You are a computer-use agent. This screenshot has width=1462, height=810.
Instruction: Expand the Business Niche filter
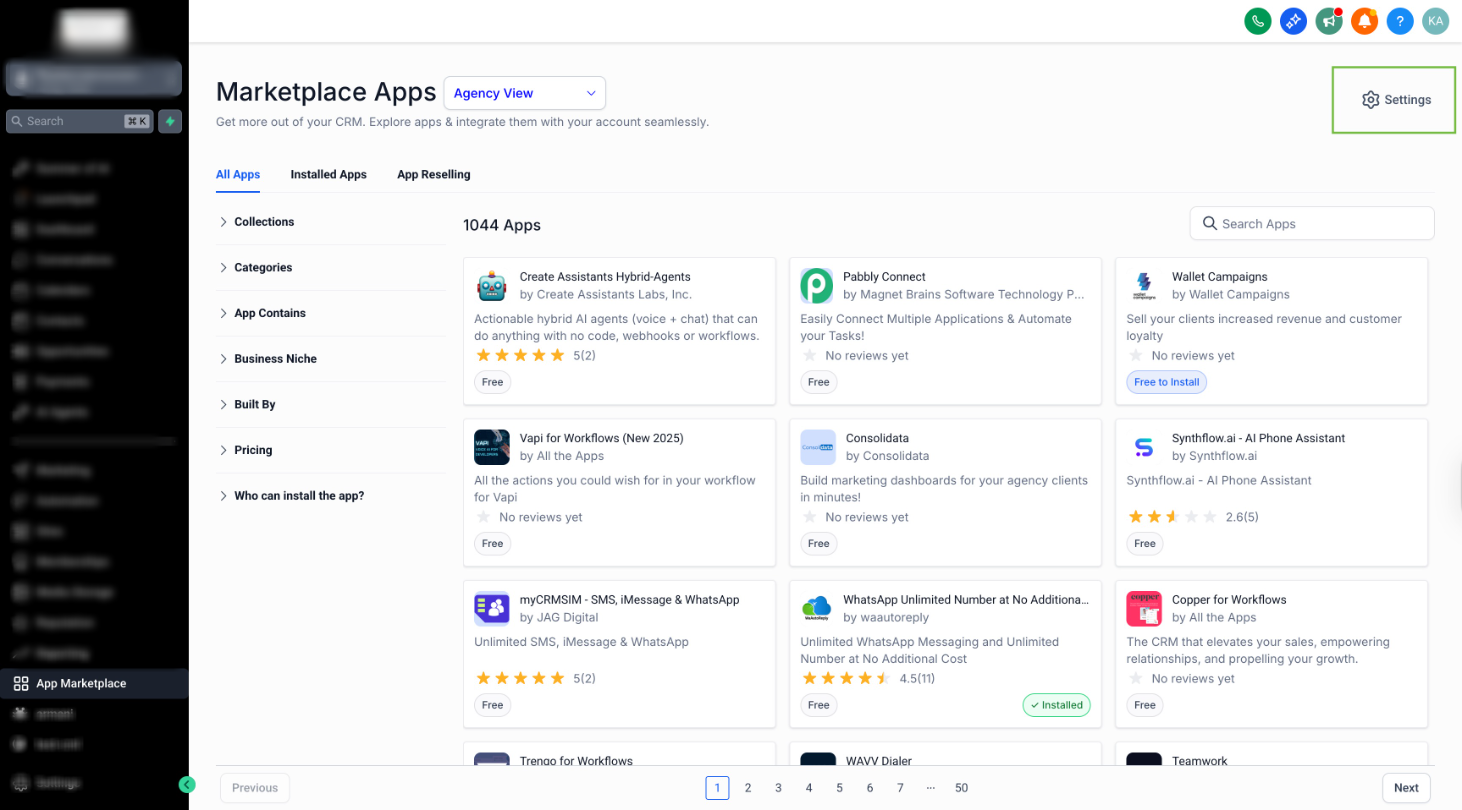click(331, 359)
